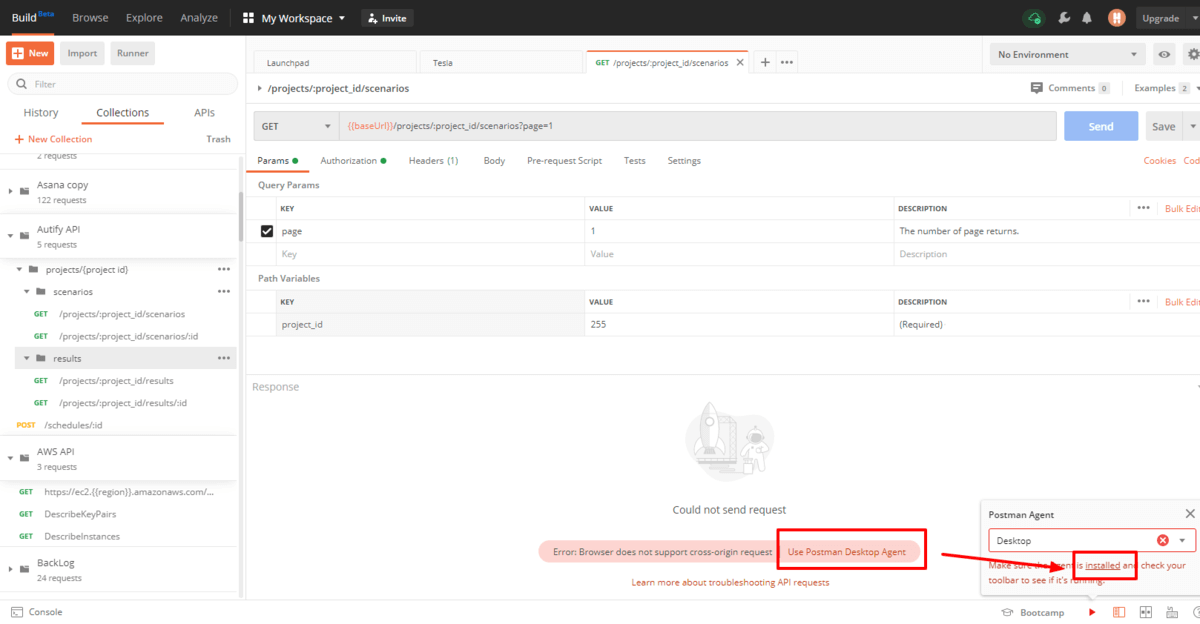Click the Import button
Viewport: 1200px width, 624px height.
coord(82,53)
